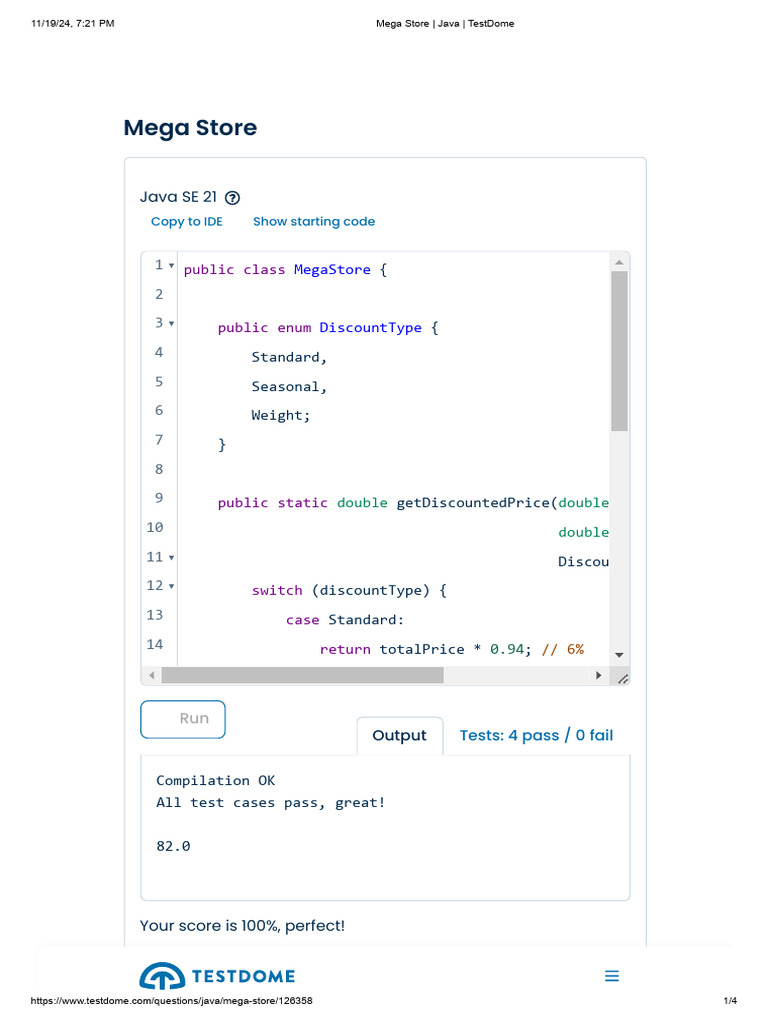Click the scroll right arrow in code editor
Image resolution: width=768 pixels, height=1024 pixels.
point(599,676)
